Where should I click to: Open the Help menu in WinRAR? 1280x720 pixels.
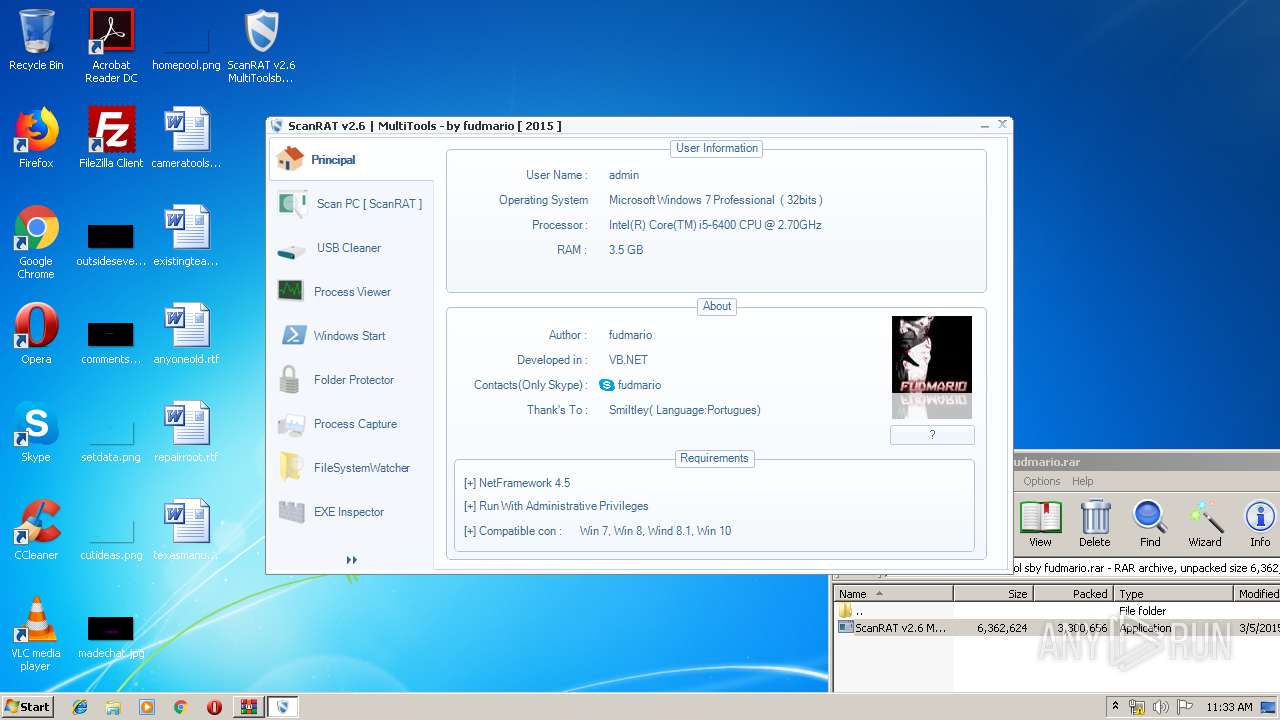click(1083, 481)
